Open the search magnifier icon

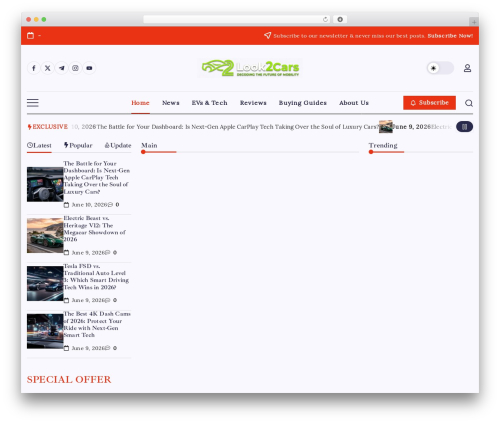(469, 103)
